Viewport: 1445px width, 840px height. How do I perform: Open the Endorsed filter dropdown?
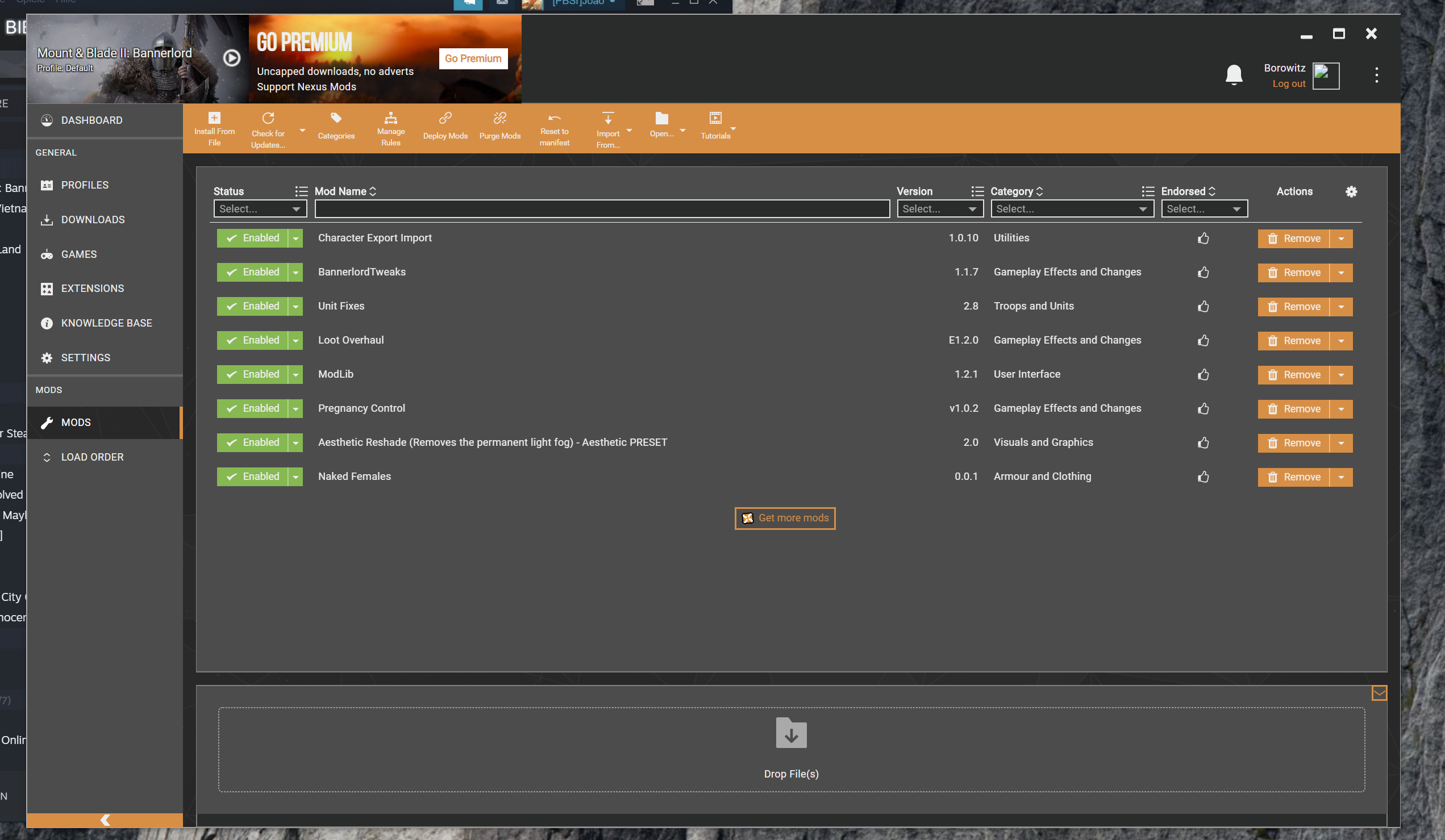tap(1204, 209)
